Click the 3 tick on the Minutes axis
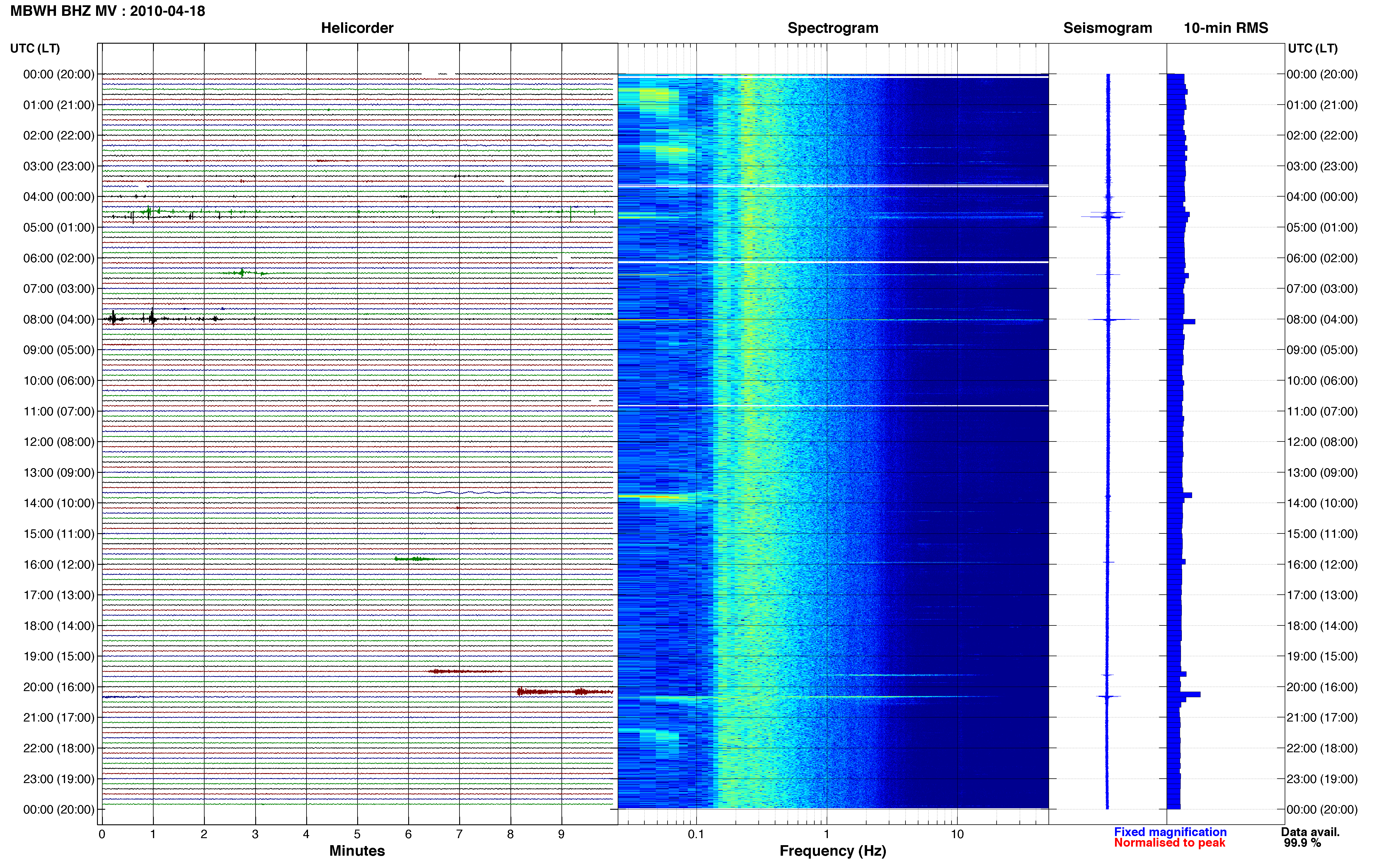 [x=255, y=835]
